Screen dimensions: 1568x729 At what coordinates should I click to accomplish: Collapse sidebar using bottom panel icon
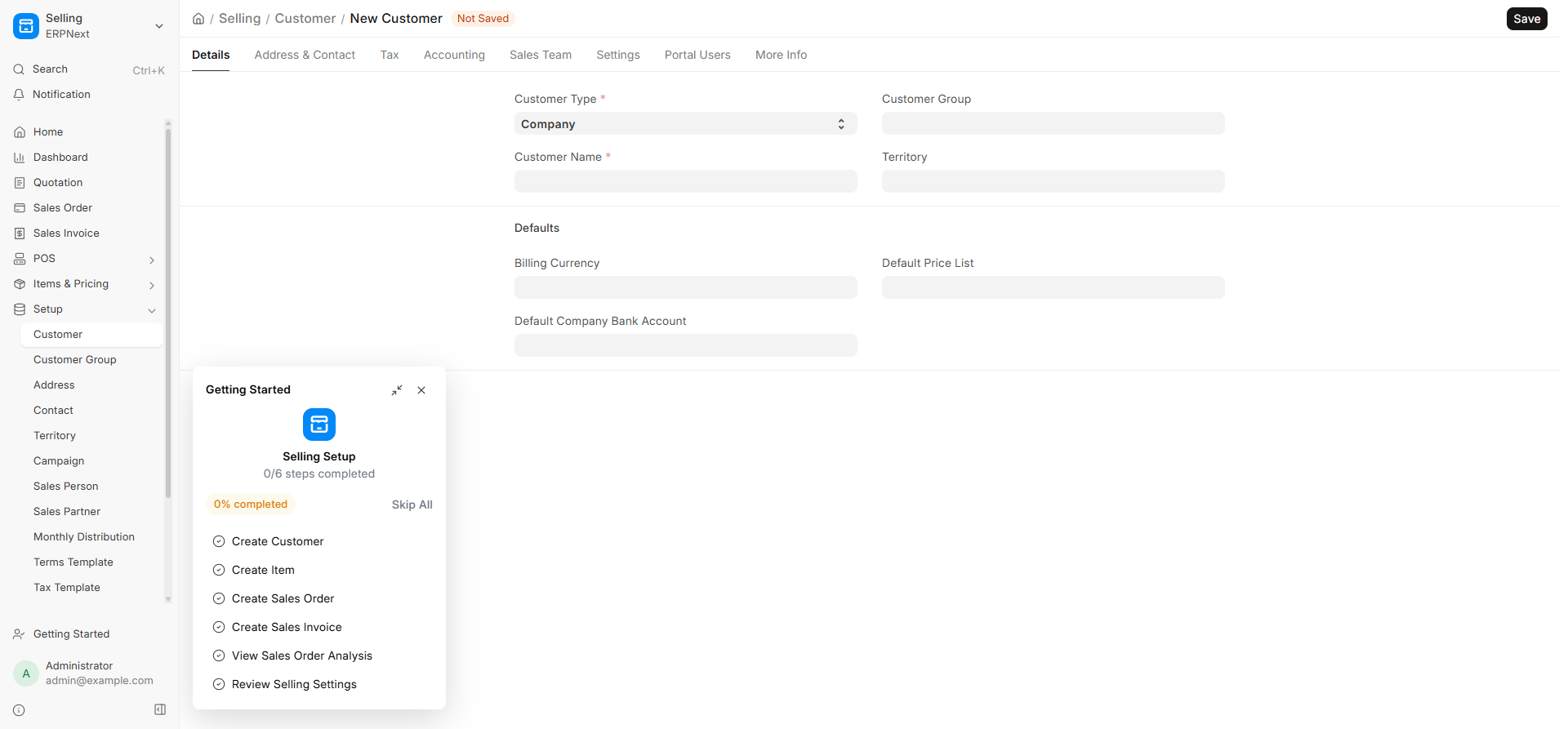click(160, 710)
